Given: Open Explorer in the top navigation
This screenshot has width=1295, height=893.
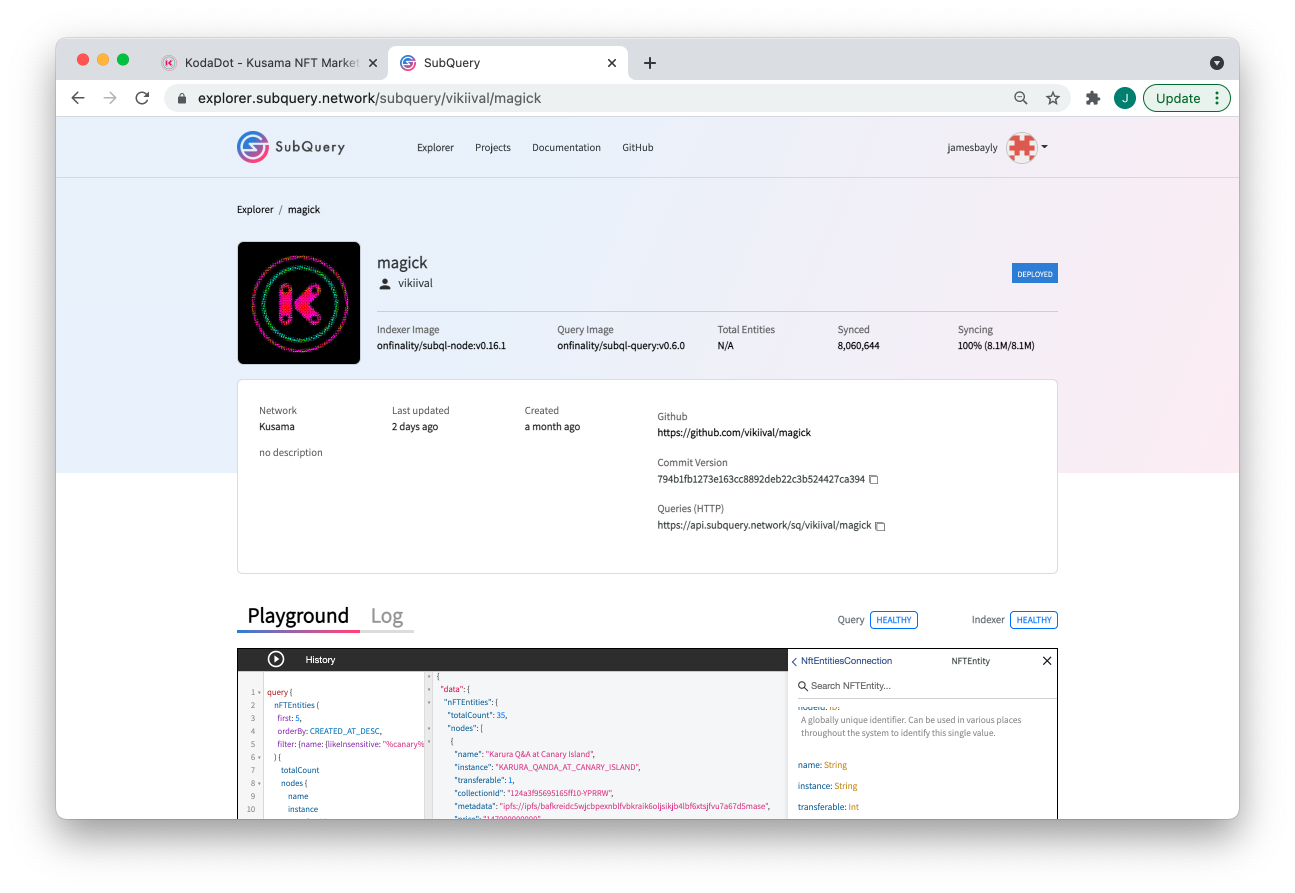Looking at the screenshot, I should (435, 148).
